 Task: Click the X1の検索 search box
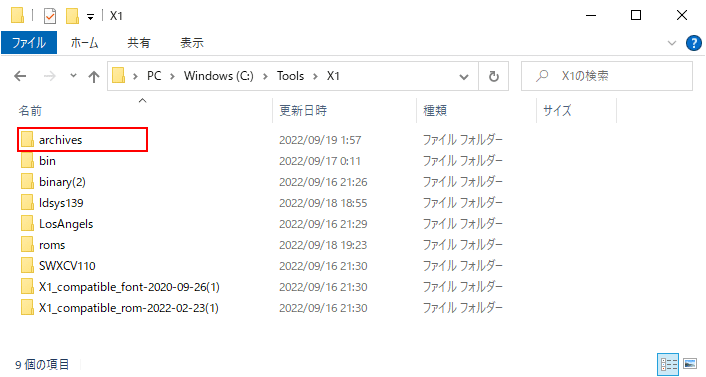(606, 76)
